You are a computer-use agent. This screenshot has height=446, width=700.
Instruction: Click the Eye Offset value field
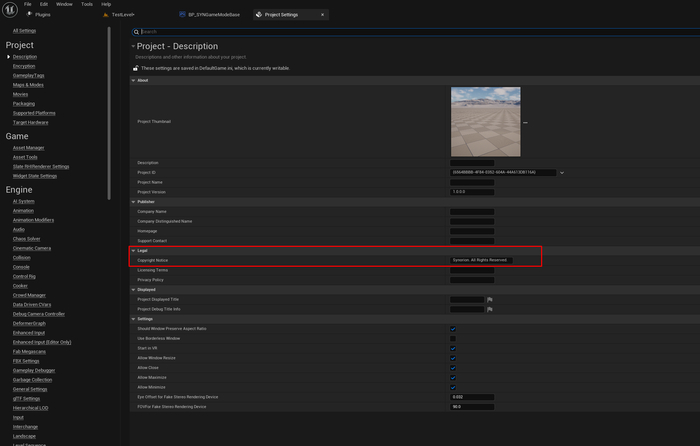click(x=471, y=397)
